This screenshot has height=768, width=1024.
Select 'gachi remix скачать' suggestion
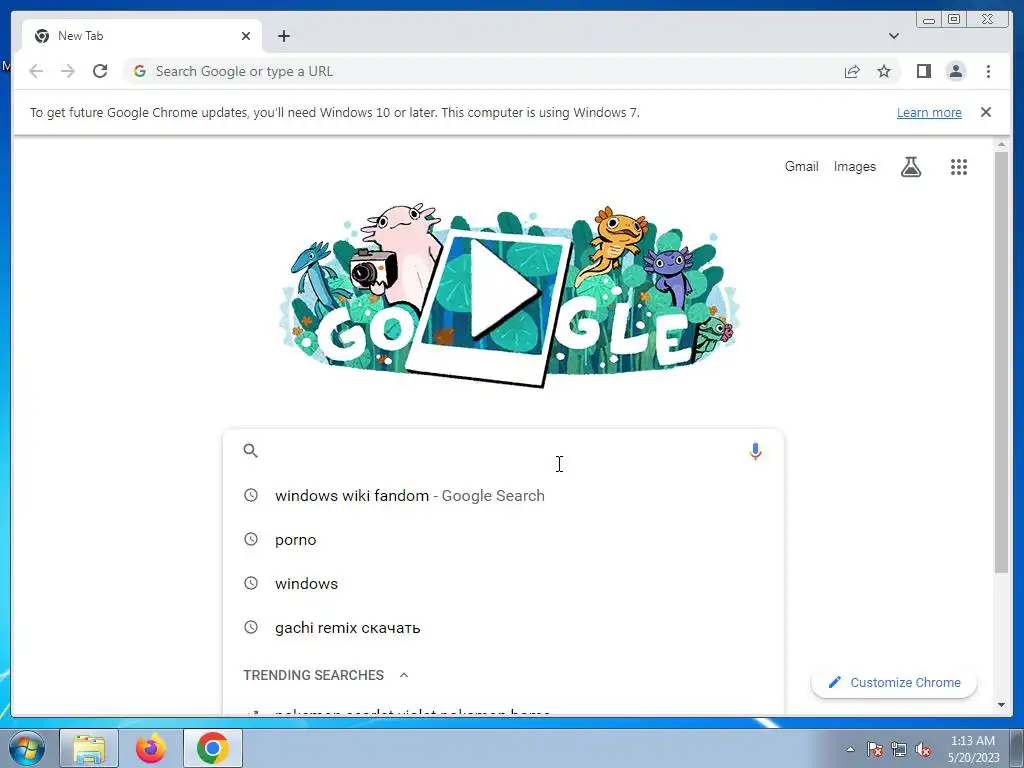(503, 628)
